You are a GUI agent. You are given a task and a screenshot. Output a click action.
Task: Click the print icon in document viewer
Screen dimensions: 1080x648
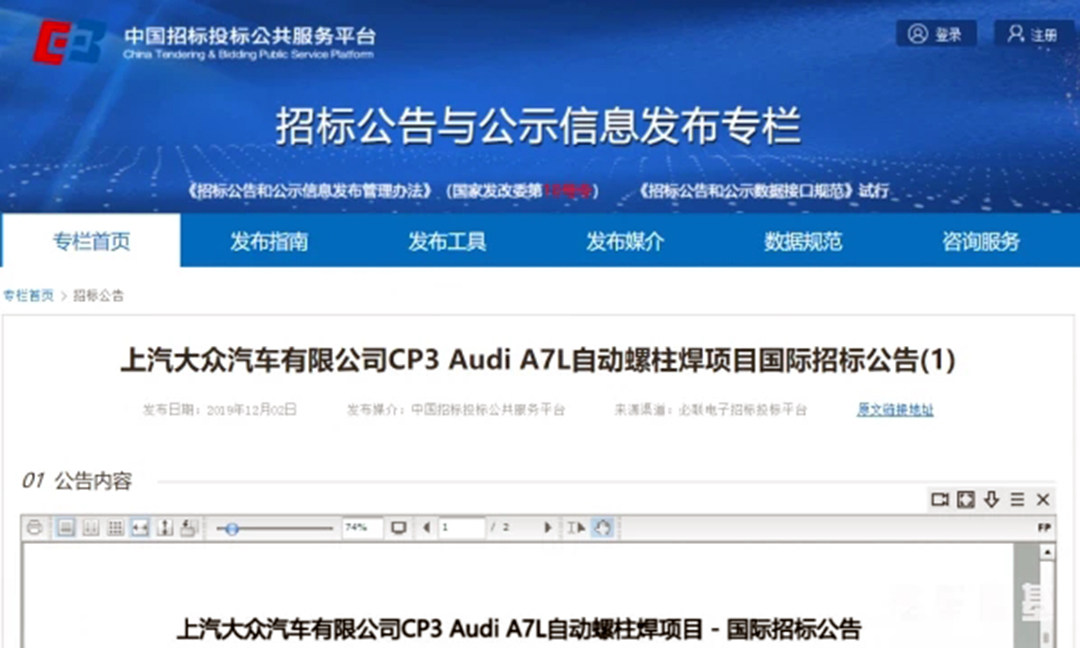(x=36, y=528)
